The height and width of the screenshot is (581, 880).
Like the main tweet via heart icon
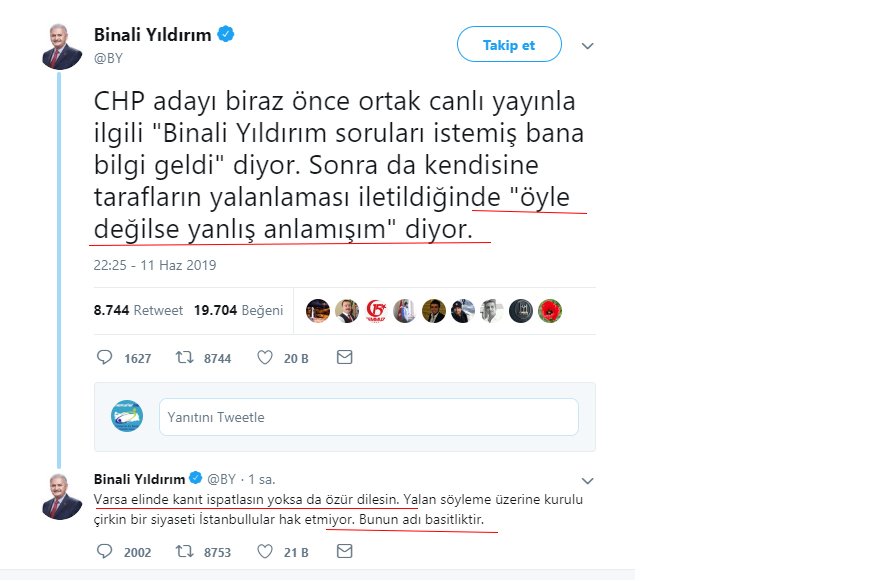click(x=263, y=357)
